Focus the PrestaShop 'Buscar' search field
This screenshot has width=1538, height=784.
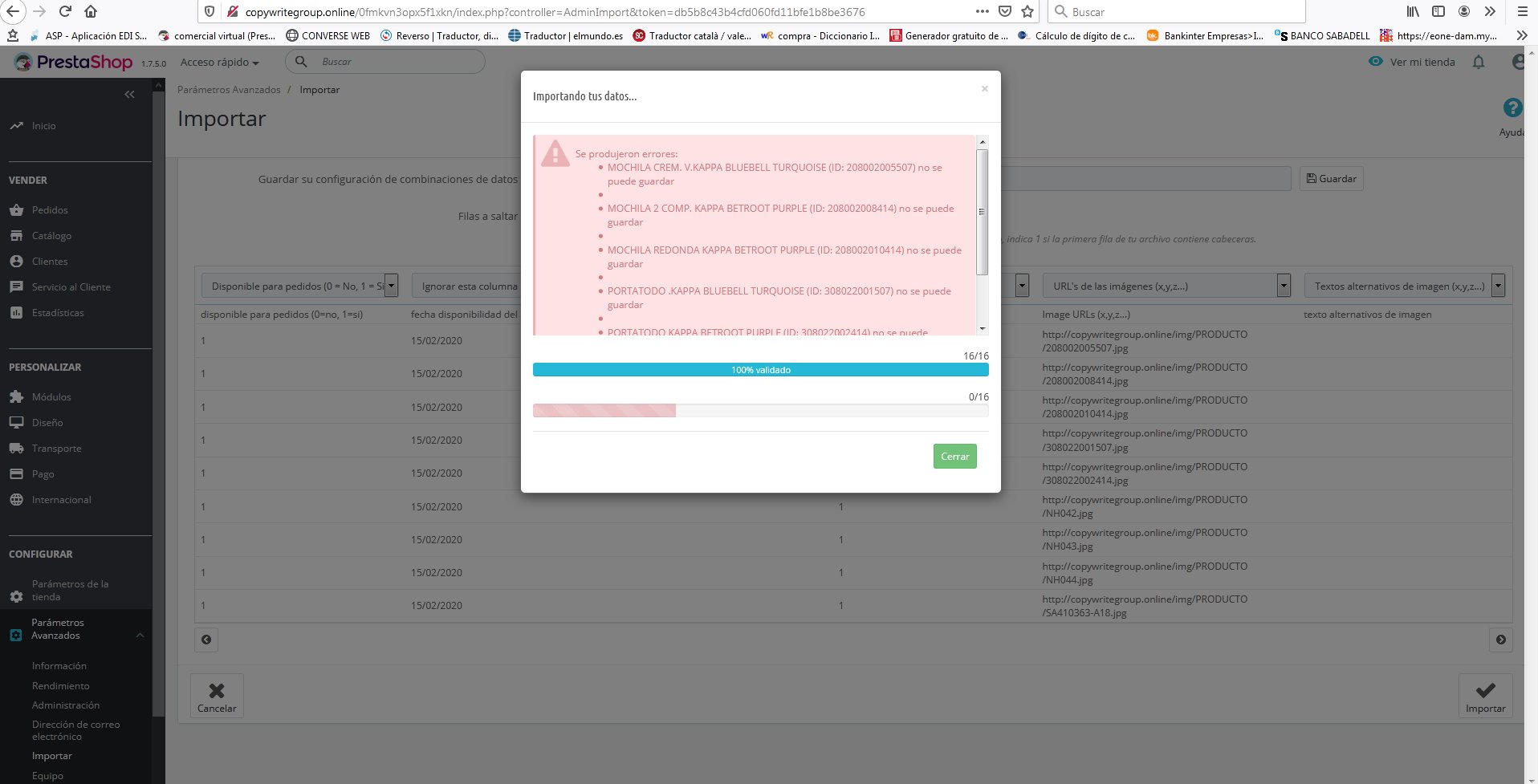tap(385, 62)
